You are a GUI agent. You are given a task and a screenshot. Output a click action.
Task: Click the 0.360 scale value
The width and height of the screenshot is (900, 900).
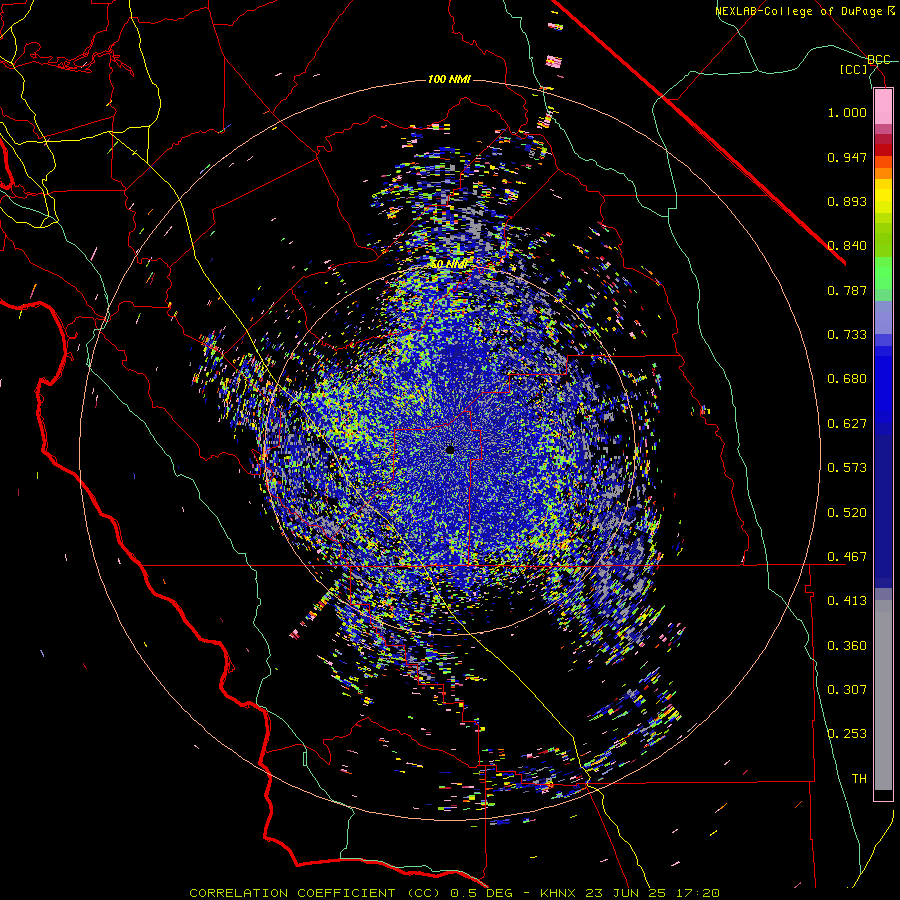(847, 646)
